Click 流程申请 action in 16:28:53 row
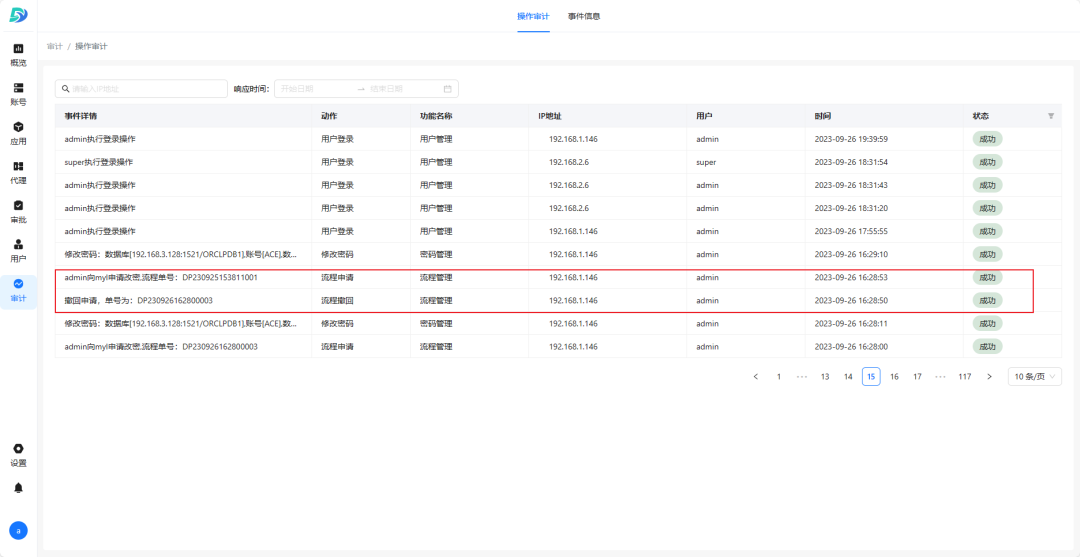 338,277
